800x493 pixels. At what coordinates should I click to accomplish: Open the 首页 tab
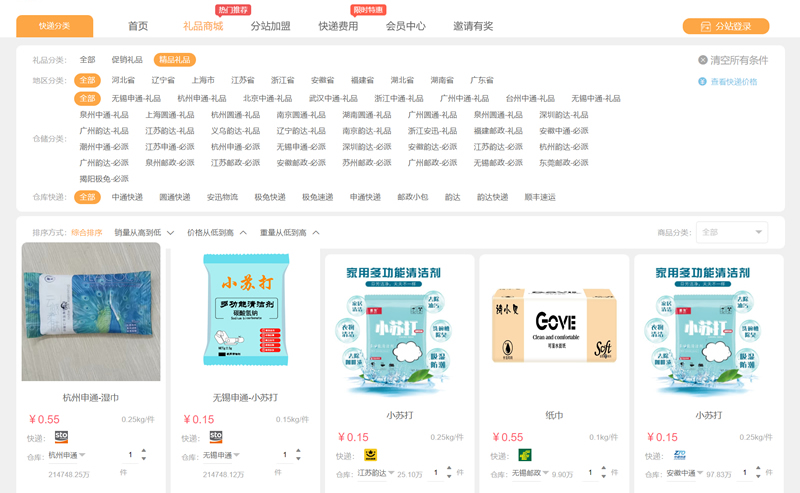(x=138, y=26)
